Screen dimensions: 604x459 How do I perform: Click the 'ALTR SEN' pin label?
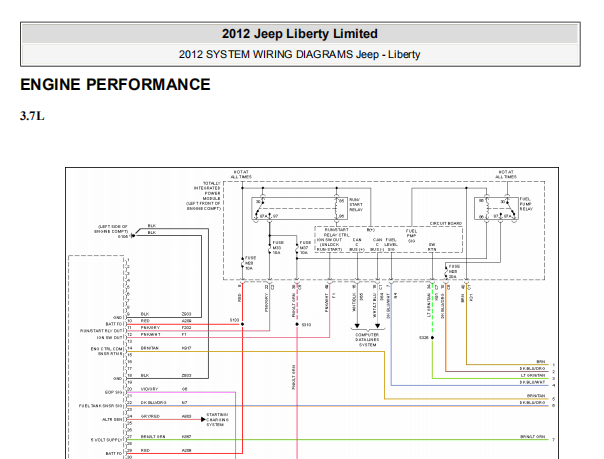coord(112,419)
